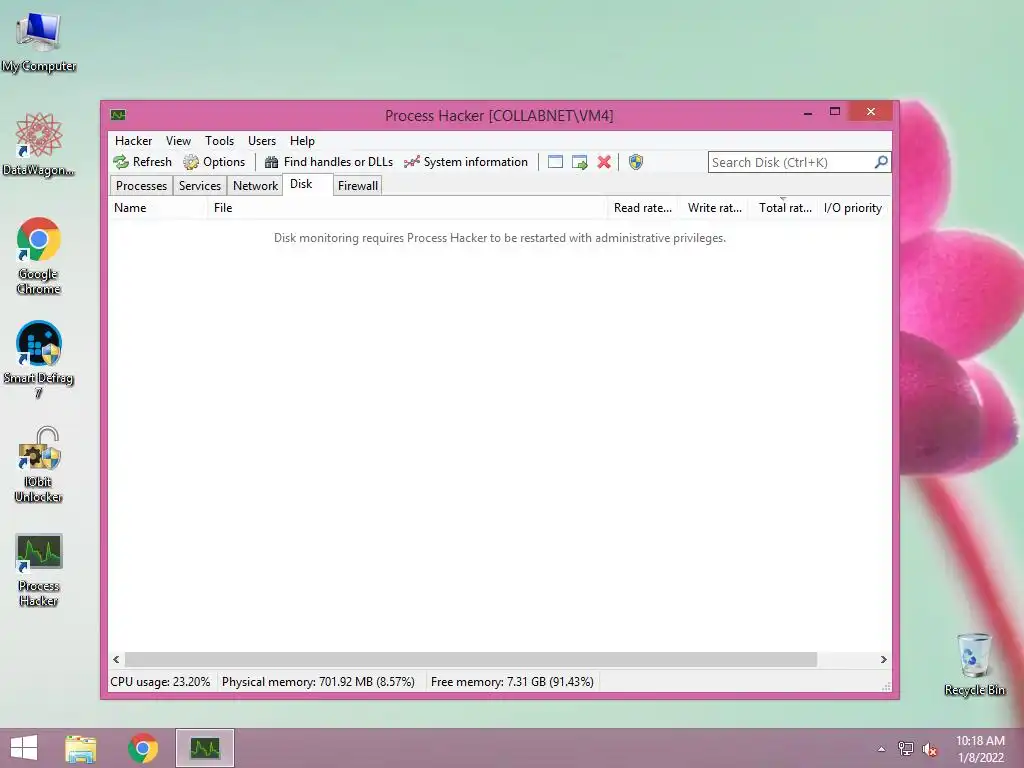The width and height of the screenshot is (1024, 768).
Task: Select the Google Chrome desktop shortcut
Action: point(39,256)
